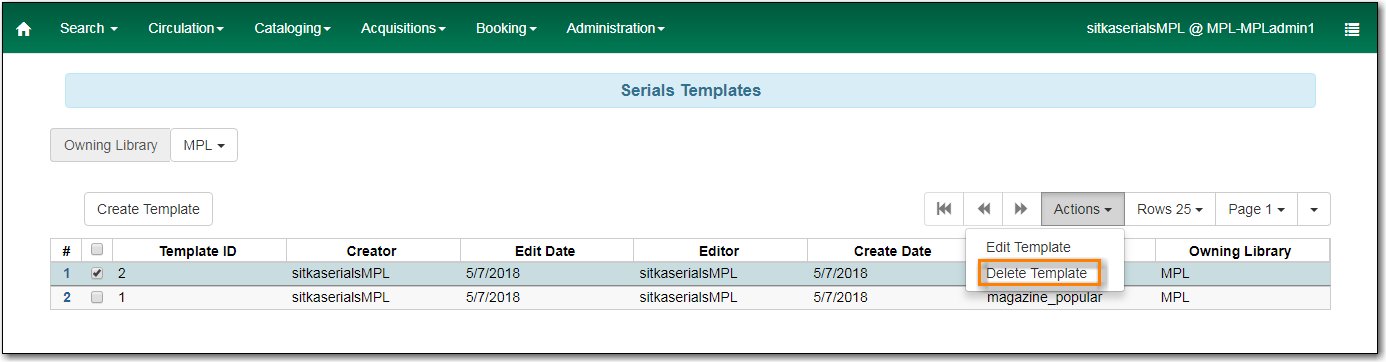Open the Acquisitions dropdown menu

[404, 29]
